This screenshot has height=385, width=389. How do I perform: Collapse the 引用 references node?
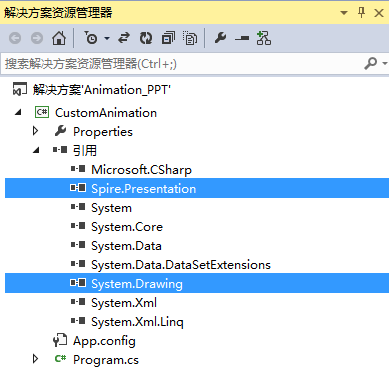[x=37, y=150]
